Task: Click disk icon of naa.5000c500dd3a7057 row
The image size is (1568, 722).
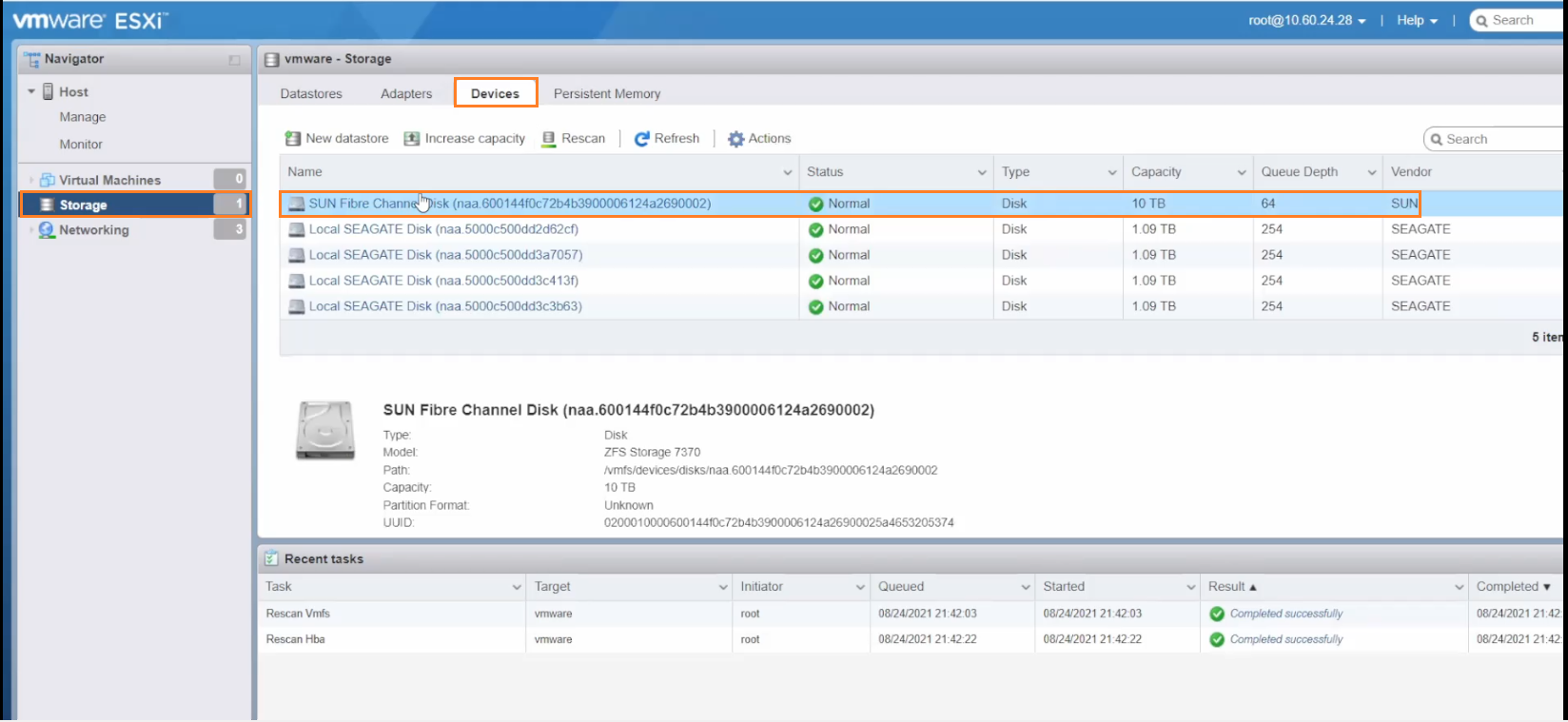Action: point(297,255)
